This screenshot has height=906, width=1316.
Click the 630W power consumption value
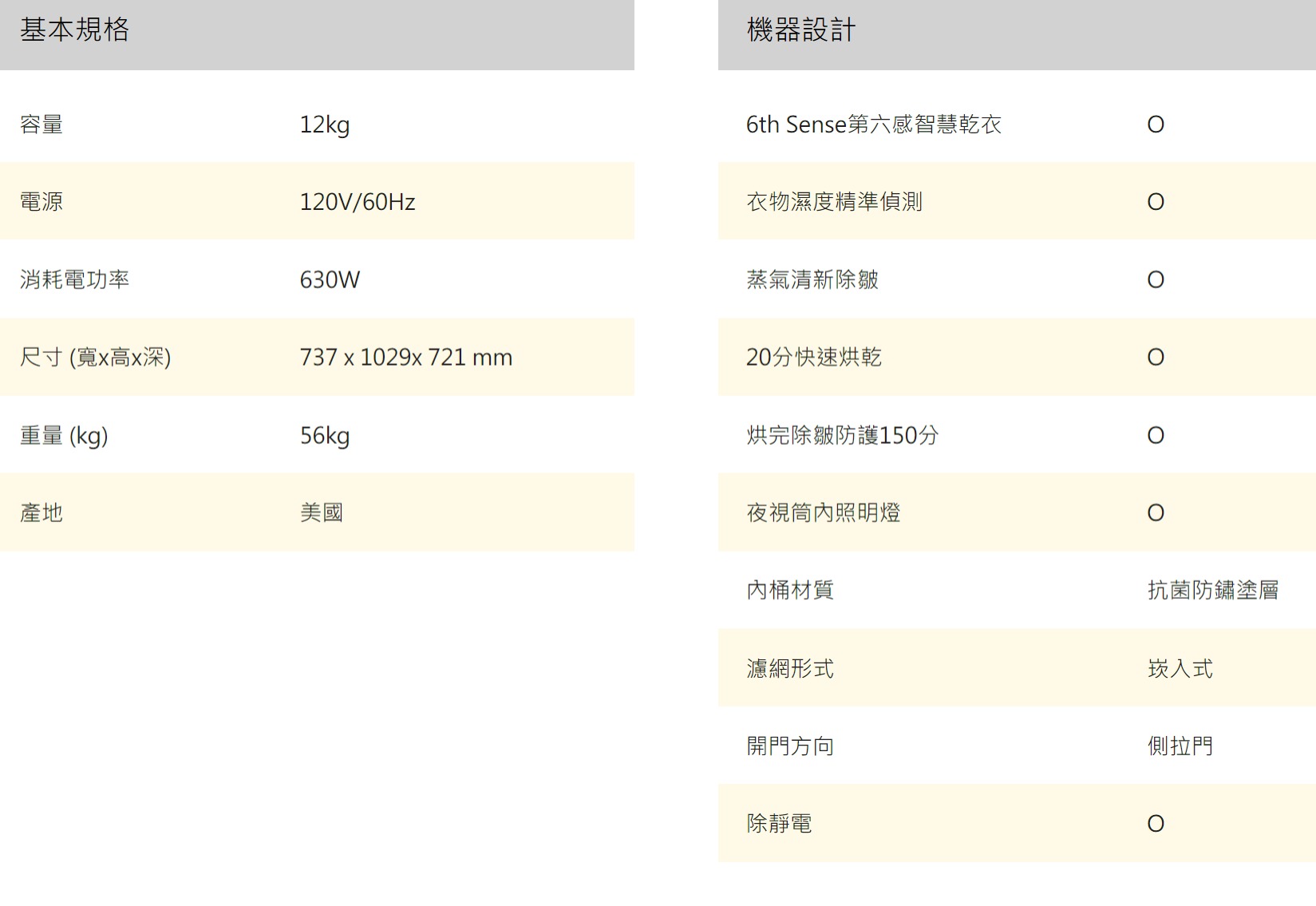[330, 280]
